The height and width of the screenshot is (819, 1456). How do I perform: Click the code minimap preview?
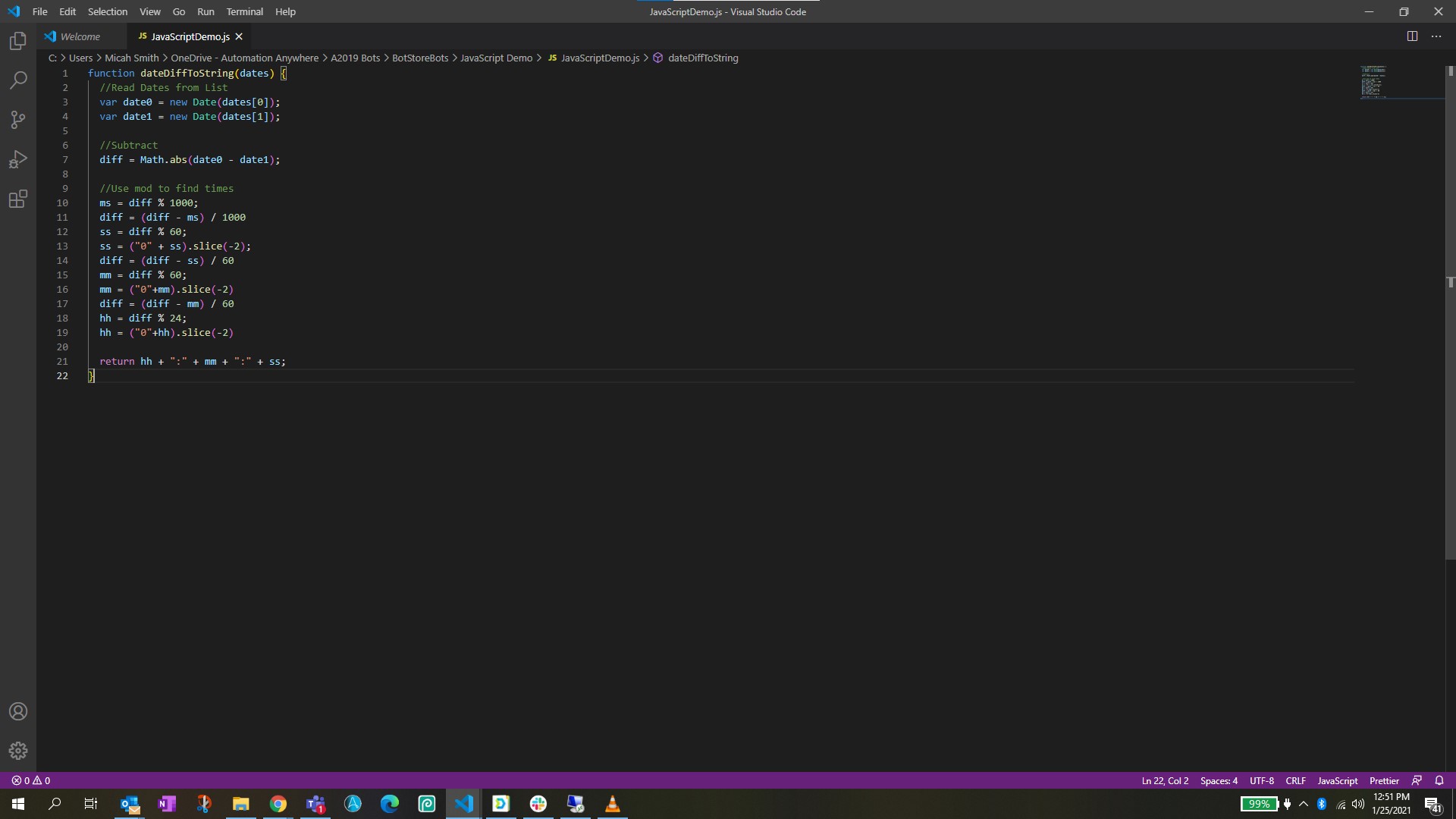(1374, 82)
